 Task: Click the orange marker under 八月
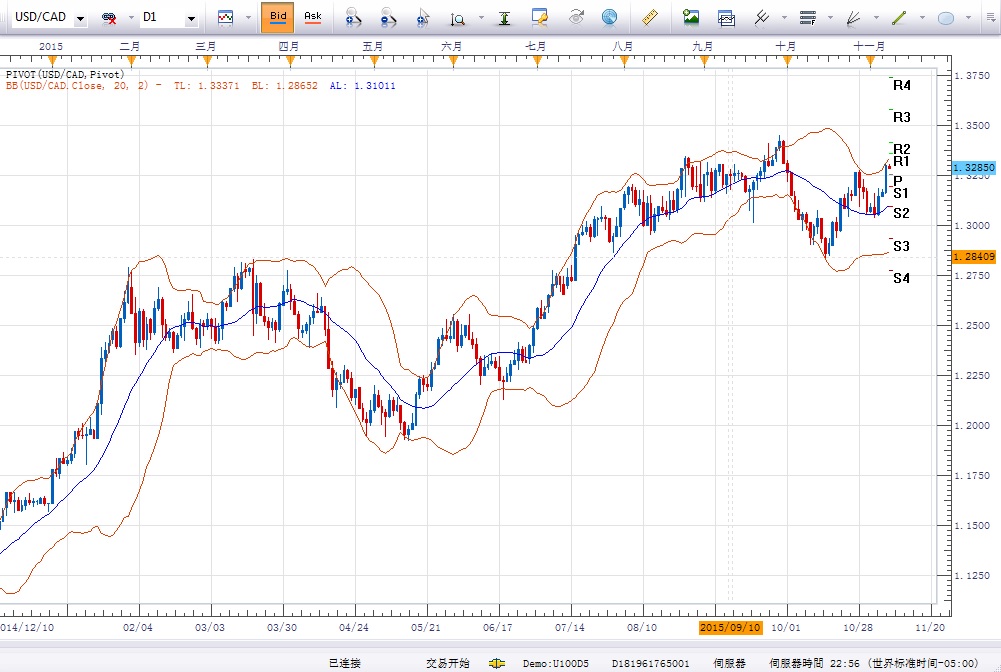(x=624, y=61)
